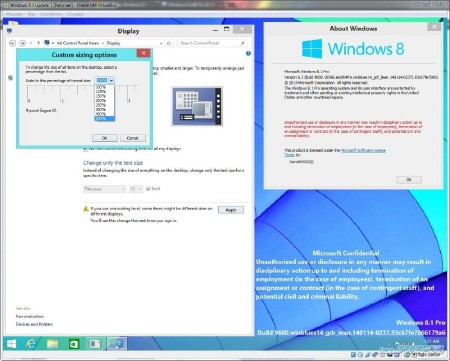Click the All Control Panel Items breadcrumb
The width and height of the screenshot is (450, 361).
coord(78,43)
